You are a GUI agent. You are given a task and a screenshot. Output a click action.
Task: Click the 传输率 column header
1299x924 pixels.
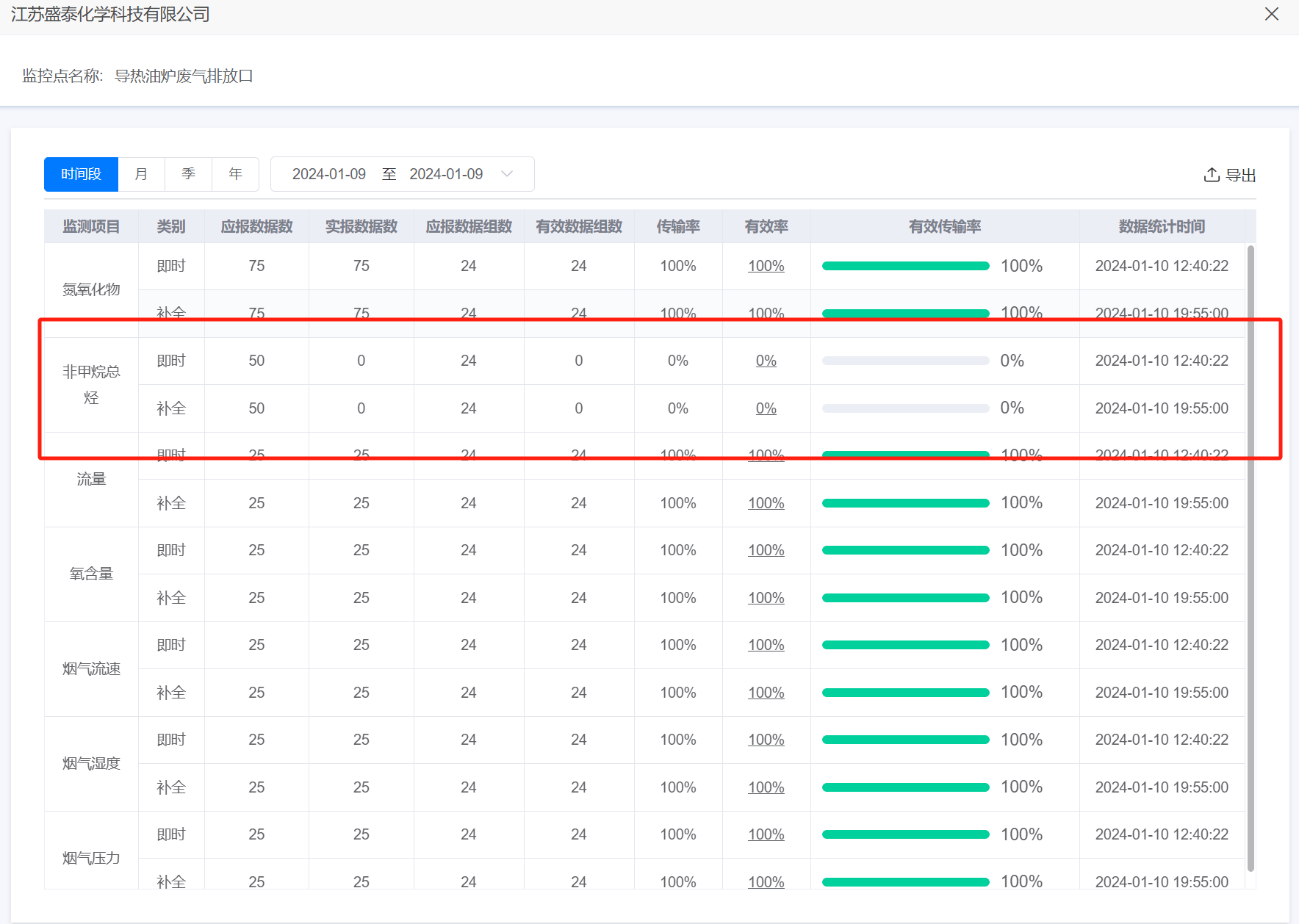pos(678,226)
